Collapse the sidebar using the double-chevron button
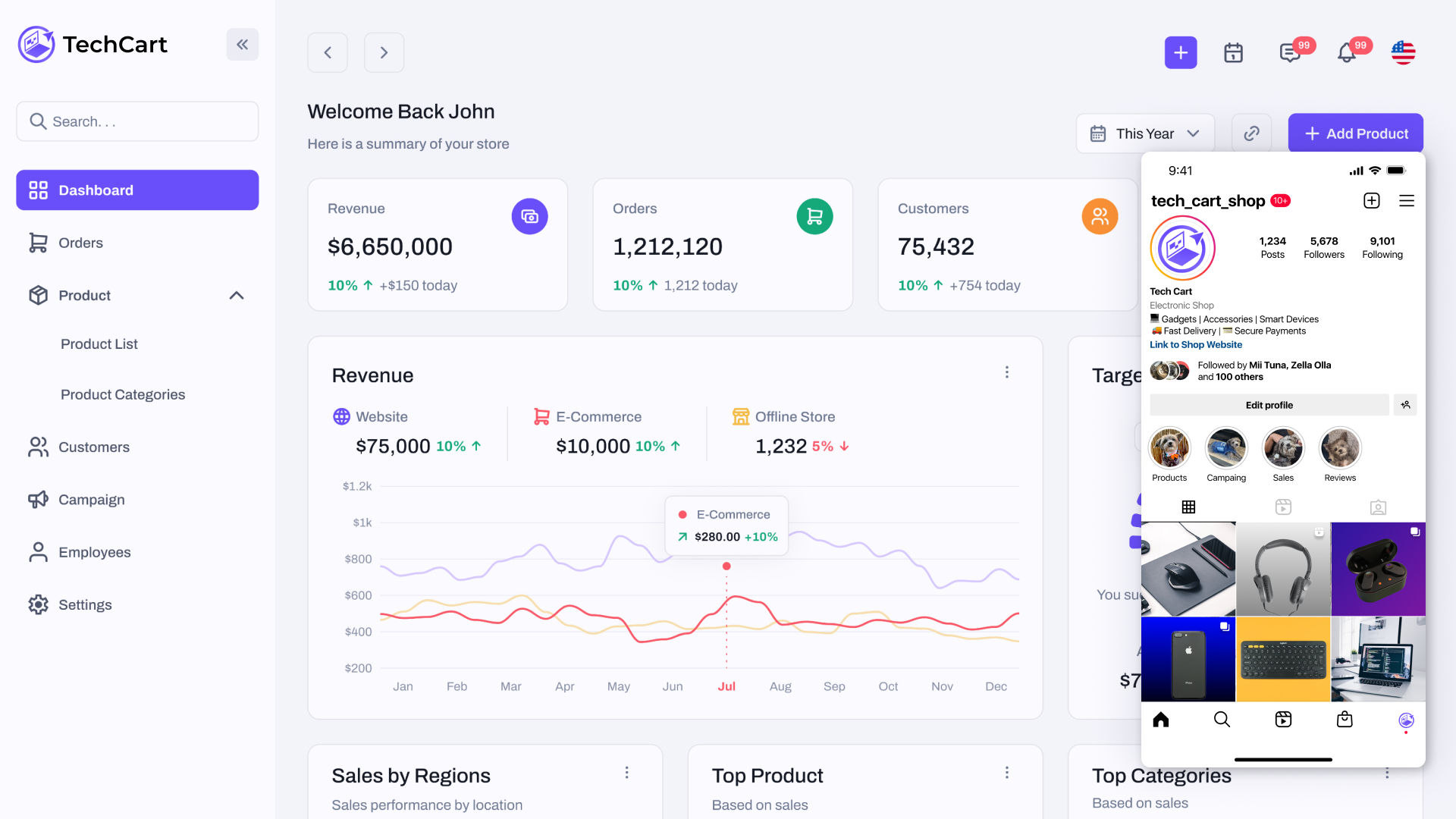The width and height of the screenshot is (1456, 819). pos(242,44)
